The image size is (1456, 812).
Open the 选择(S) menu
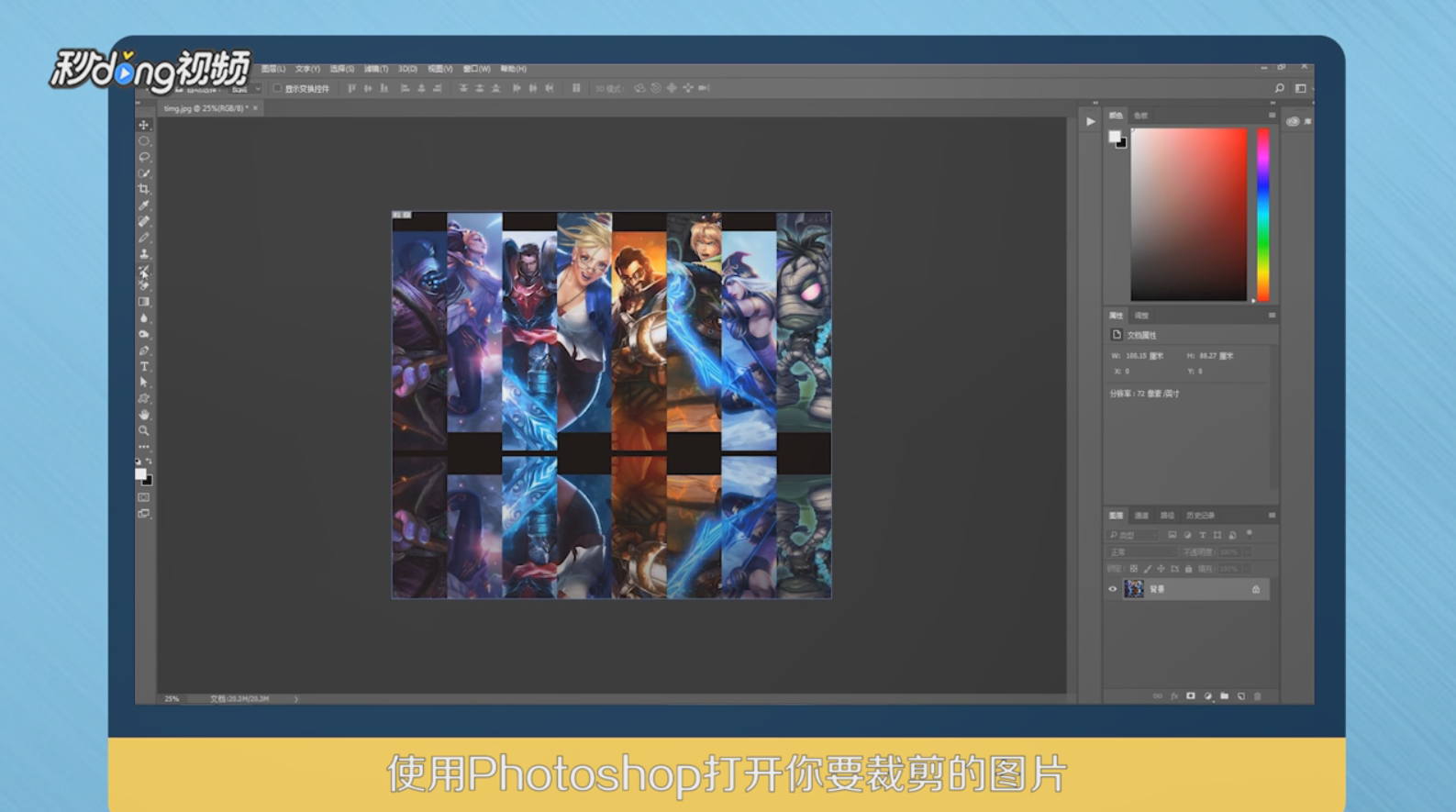pyautogui.click(x=341, y=69)
